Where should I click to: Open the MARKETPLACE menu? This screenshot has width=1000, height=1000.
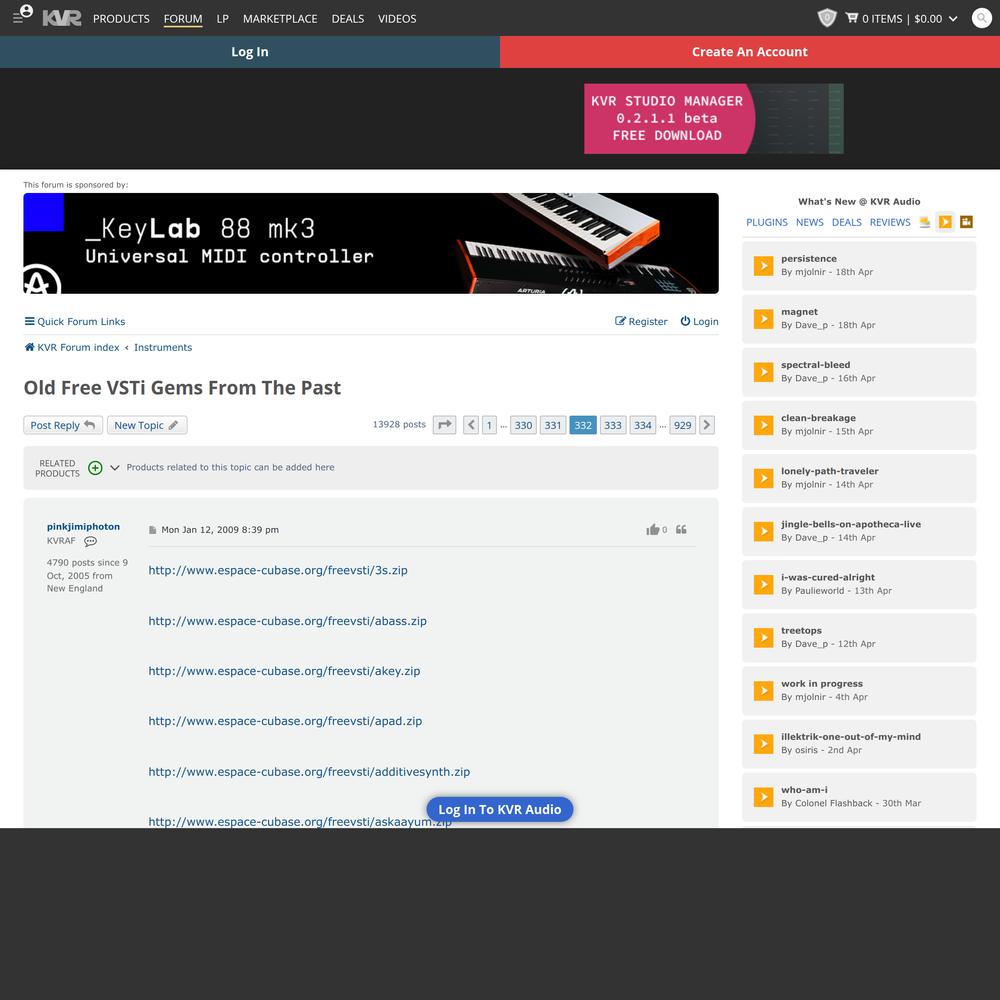280,18
